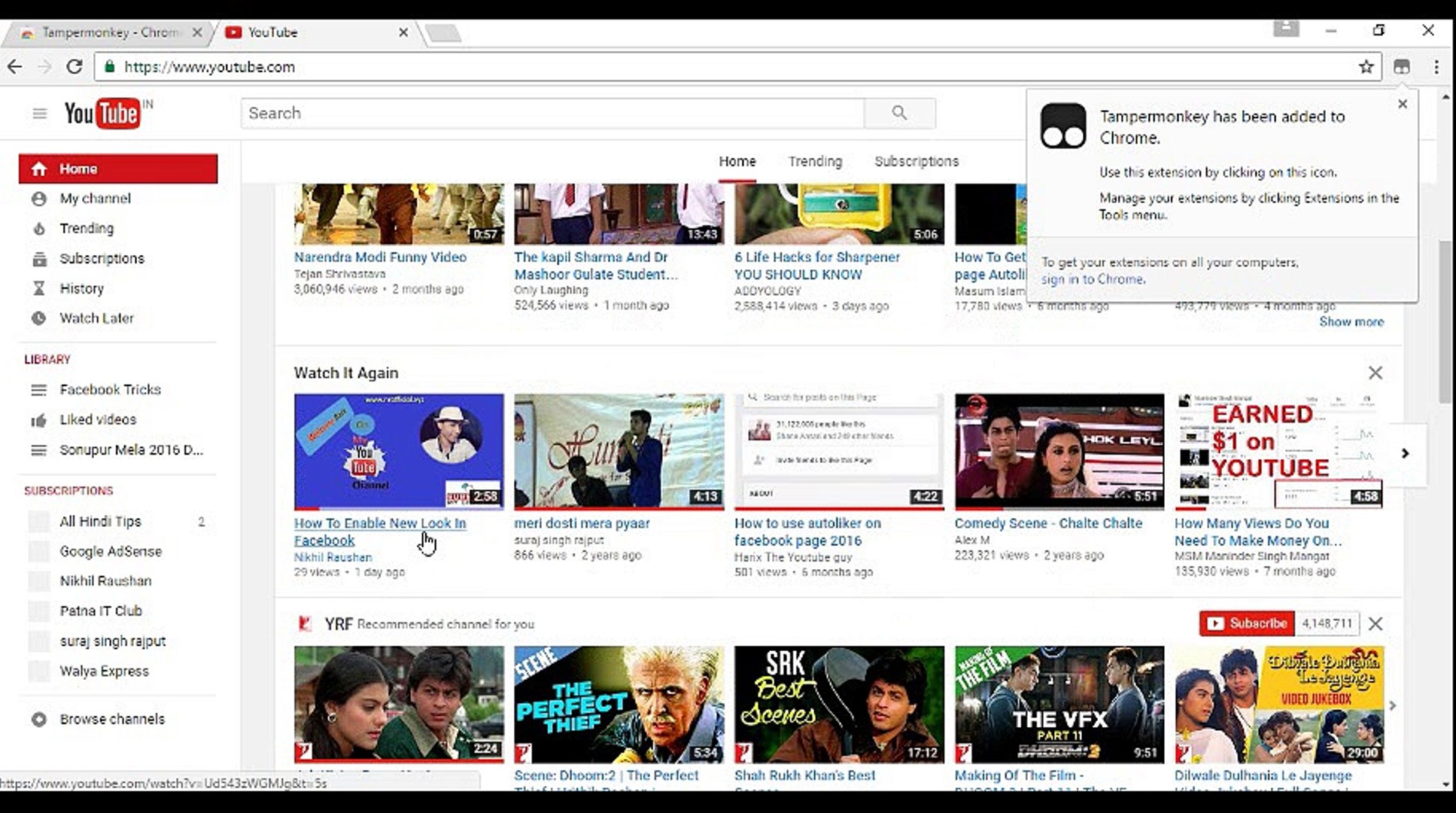Click the extension icon next to bookmarks star
This screenshot has width=1456, height=813.
point(1403,67)
